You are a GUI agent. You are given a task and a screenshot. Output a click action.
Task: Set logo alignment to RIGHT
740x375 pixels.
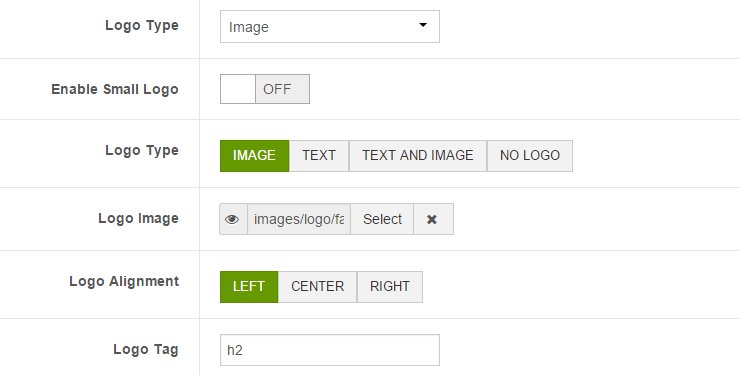[x=390, y=287]
